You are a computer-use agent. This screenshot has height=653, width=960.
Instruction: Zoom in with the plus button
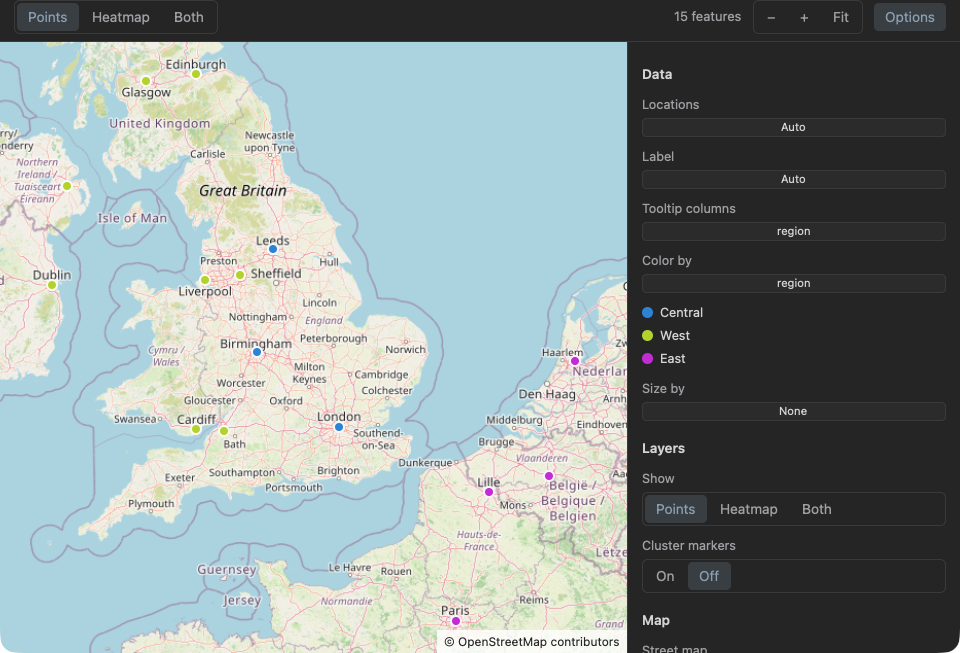(804, 17)
